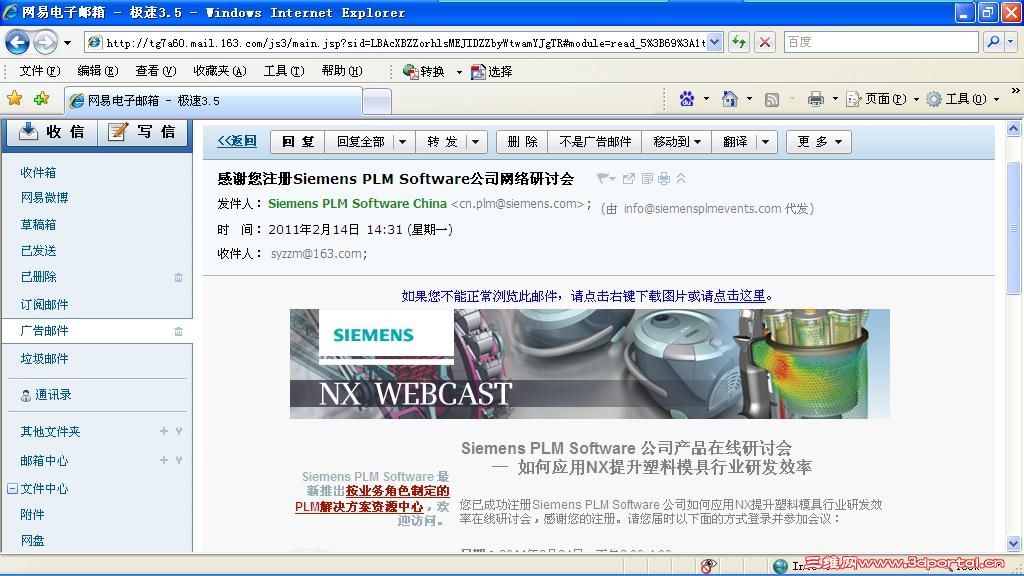This screenshot has height=576, width=1024.
Task: Click the 转换 toolbar icon
Action: point(424,71)
